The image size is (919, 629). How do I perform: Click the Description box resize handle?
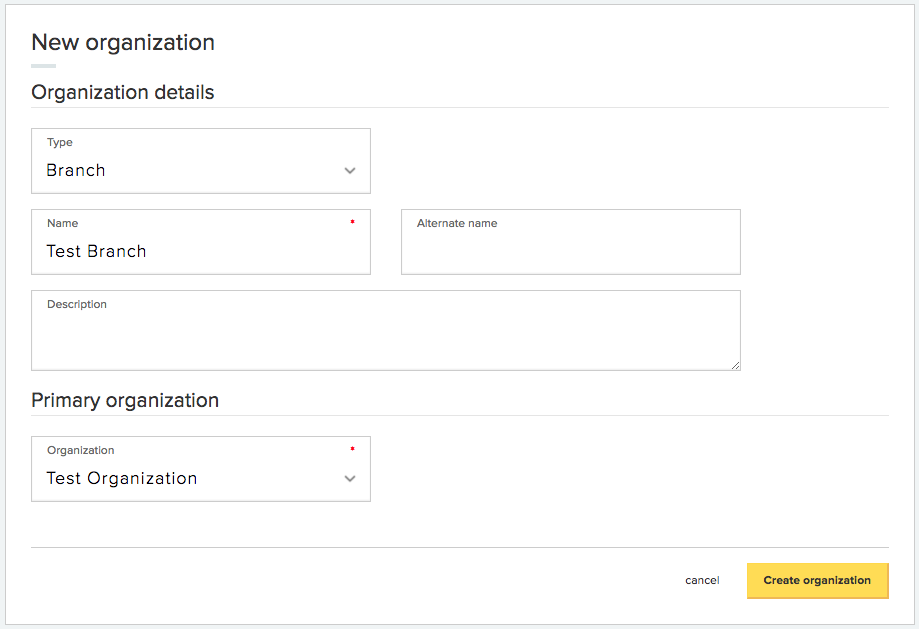click(x=735, y=365)
